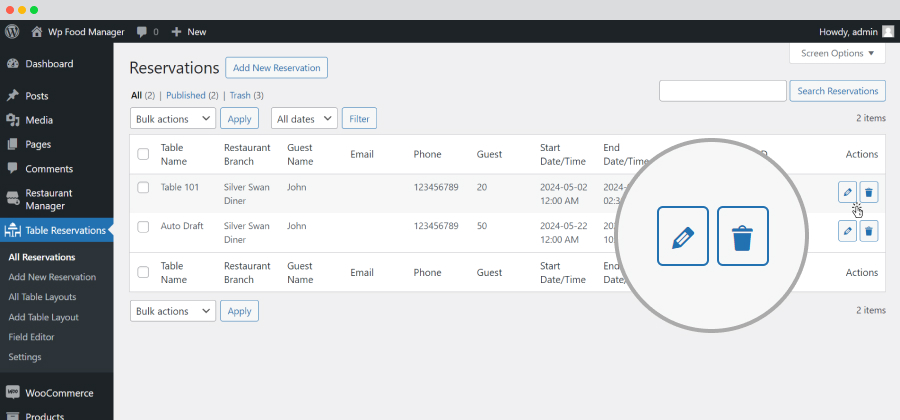Click phone 123456789 in Table 101 row
The image size is (900, 420).
coord(436,187)
